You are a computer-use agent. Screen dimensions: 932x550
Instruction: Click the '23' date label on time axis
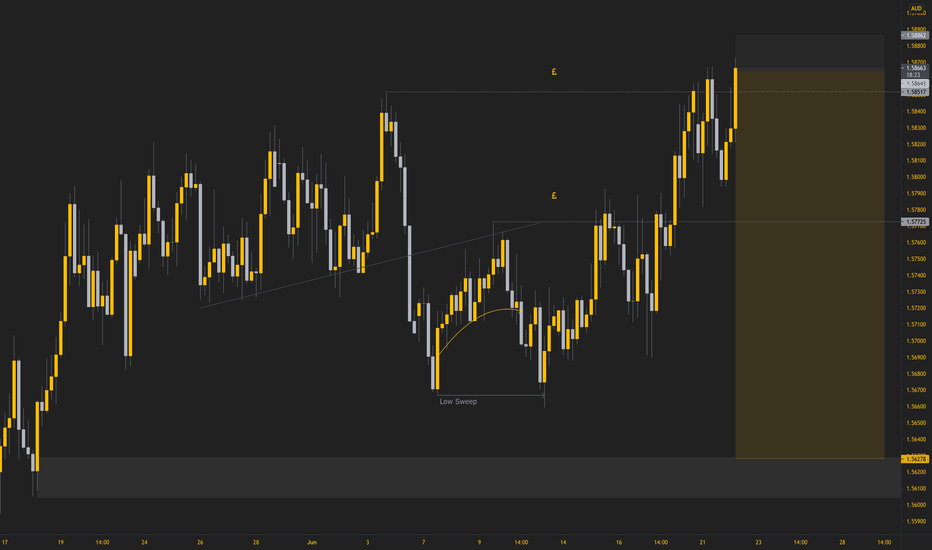(x=758, y=542)
